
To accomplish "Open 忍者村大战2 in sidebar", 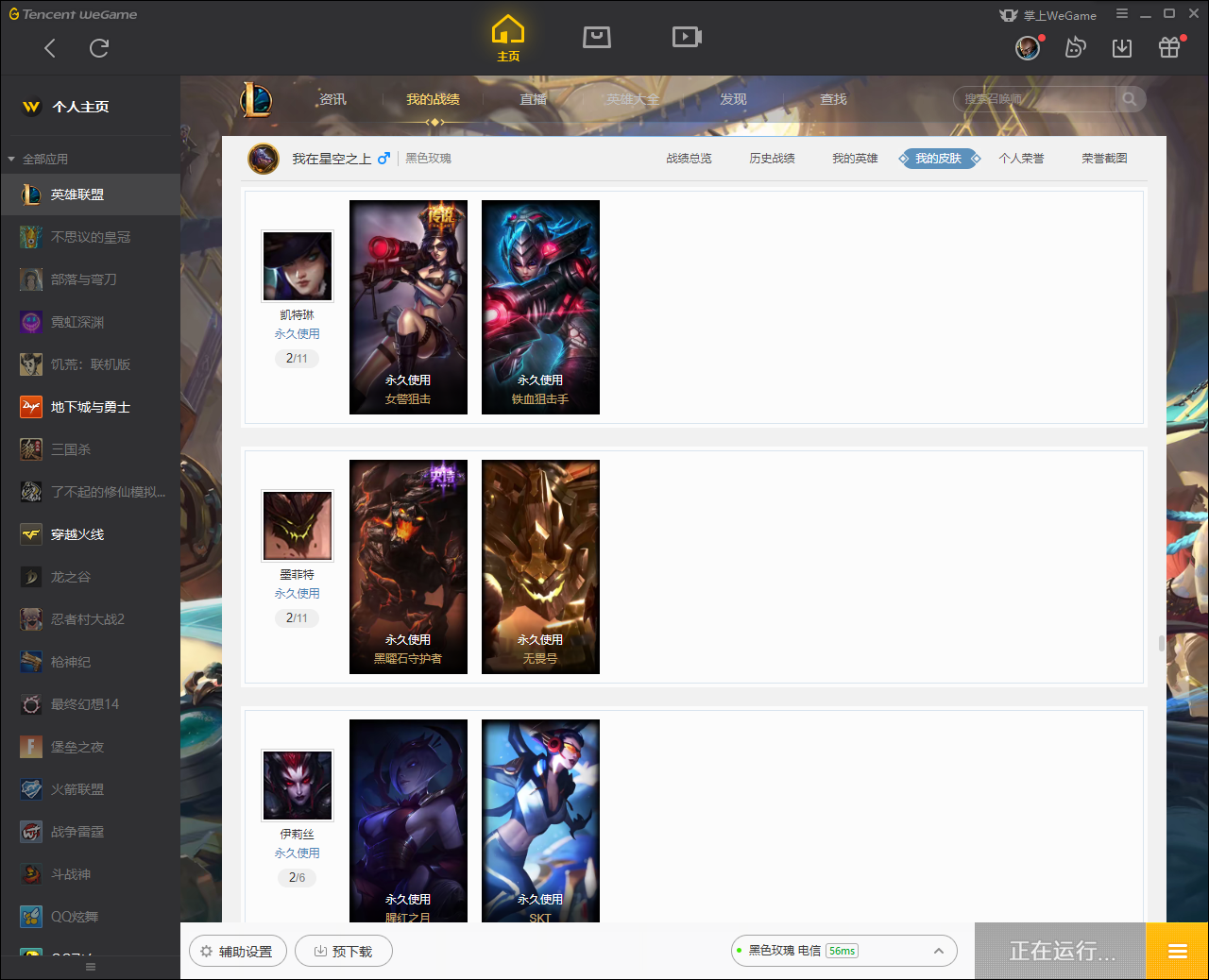I will pos(90,619).
